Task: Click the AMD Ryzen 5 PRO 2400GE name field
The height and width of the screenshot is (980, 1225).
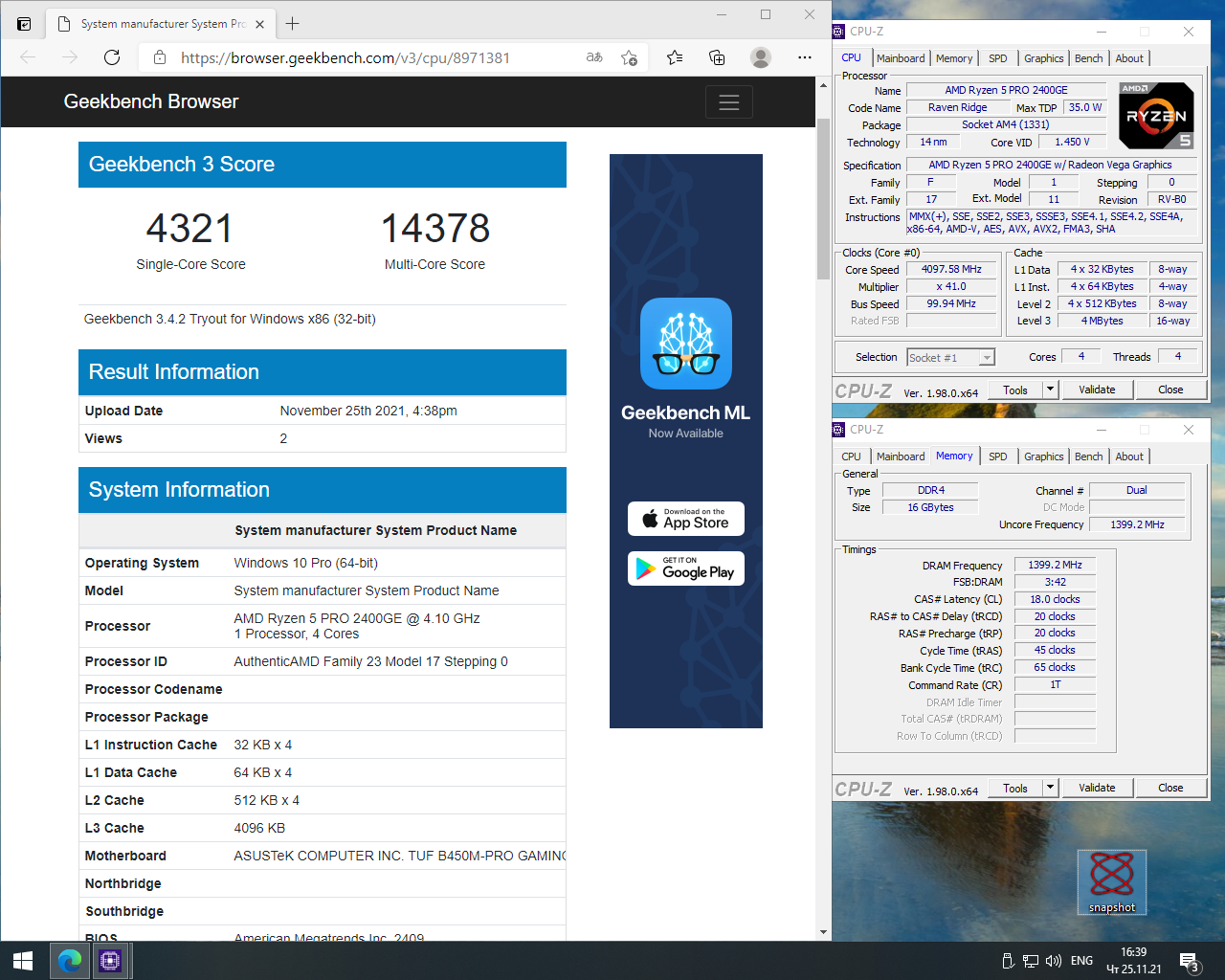Action: click(1007, 90)
